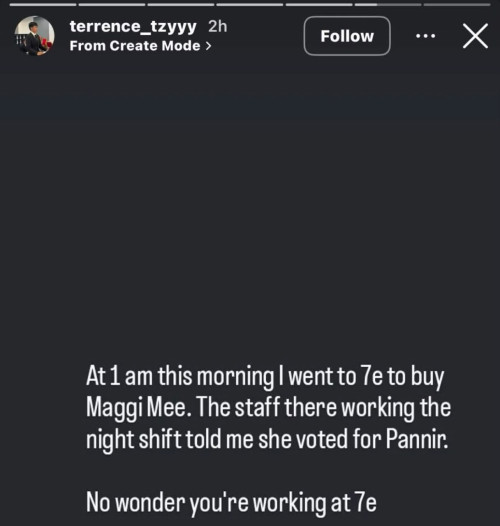Open the three-dot more options menu
This screenshot has width=500, height=526.
pos(426,36)
